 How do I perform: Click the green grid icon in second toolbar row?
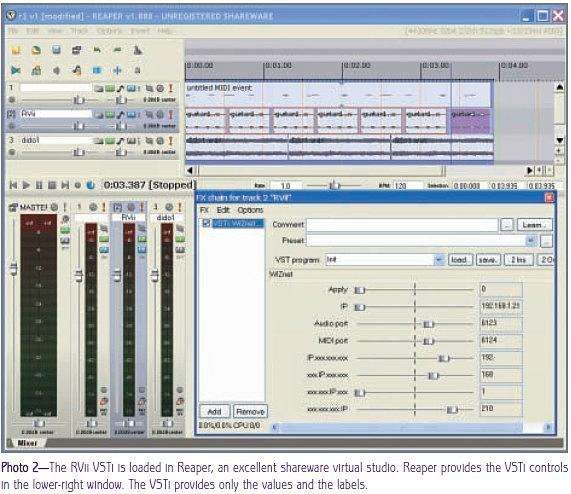(36, 70)
